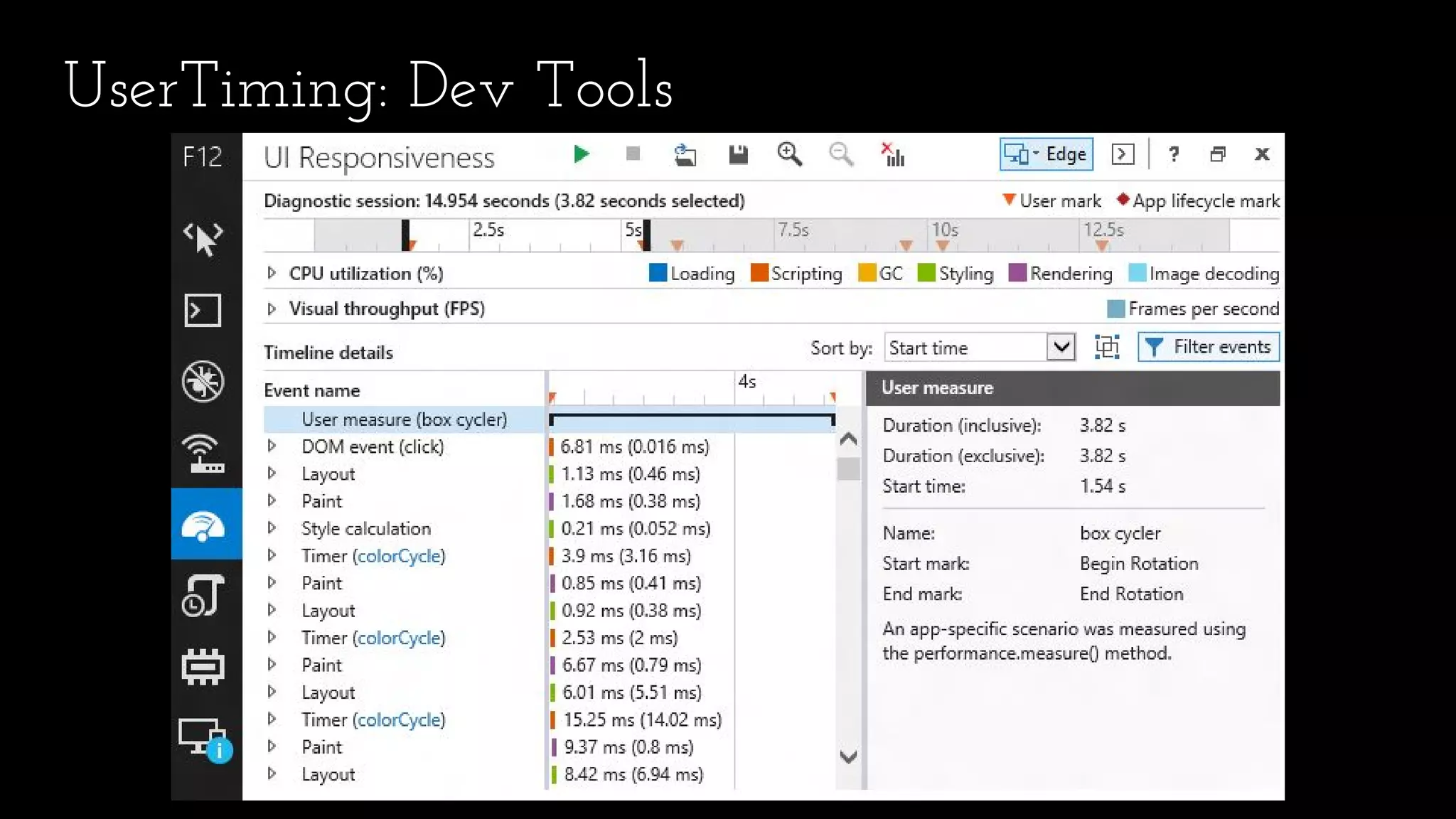Click the GC yellow legend swatch

867,273
